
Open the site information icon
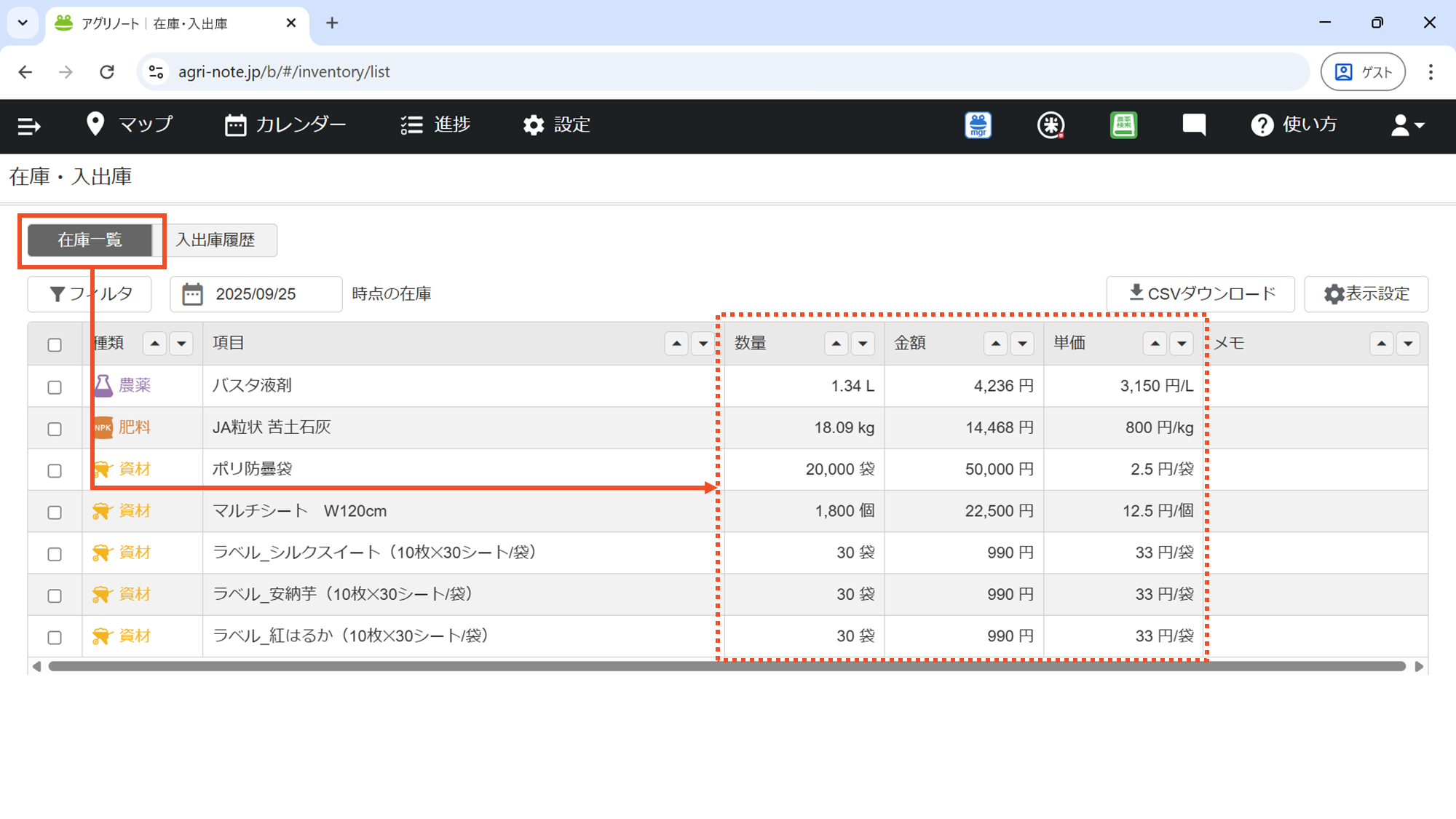[x=156, y=72]
